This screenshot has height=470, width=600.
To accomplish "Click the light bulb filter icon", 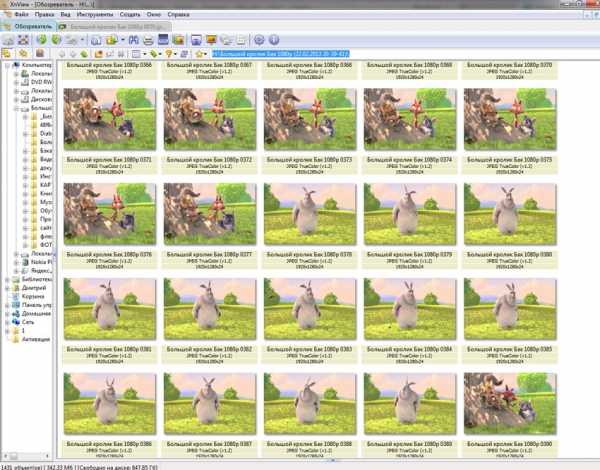I will point(168,54).
